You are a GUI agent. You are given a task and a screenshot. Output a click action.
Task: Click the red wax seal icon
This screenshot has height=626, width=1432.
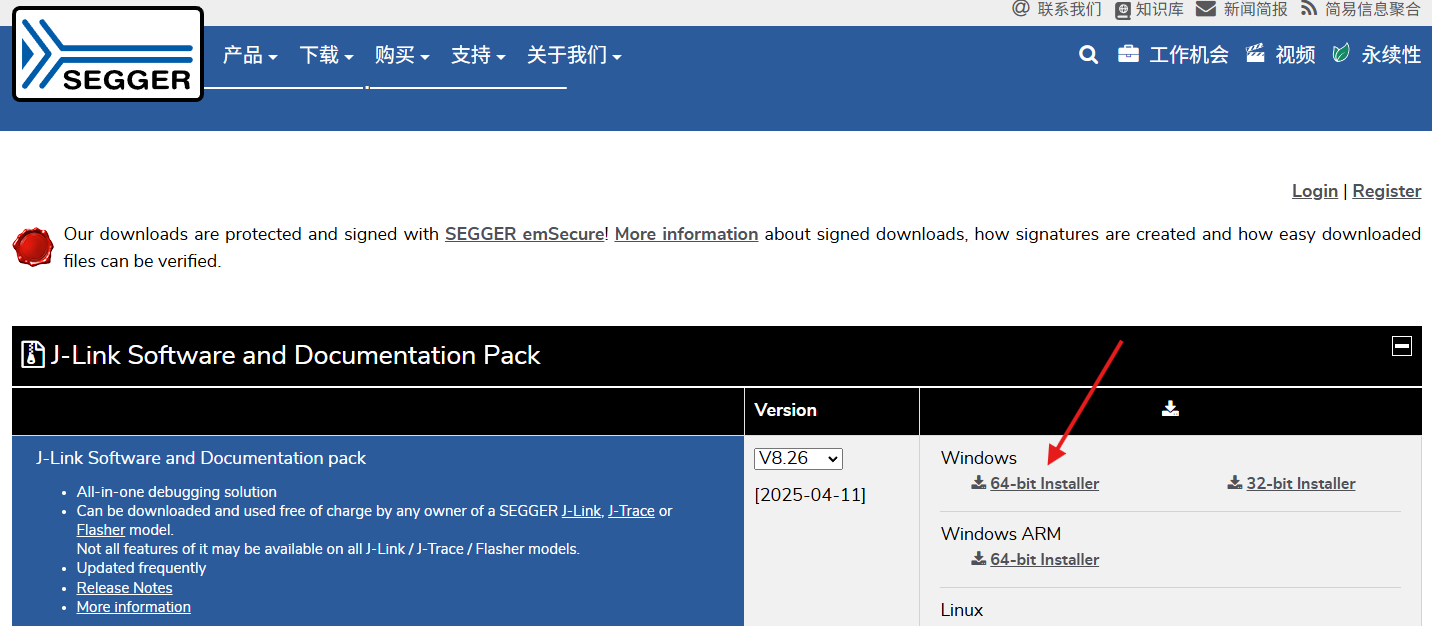click(x=33, y=247)
